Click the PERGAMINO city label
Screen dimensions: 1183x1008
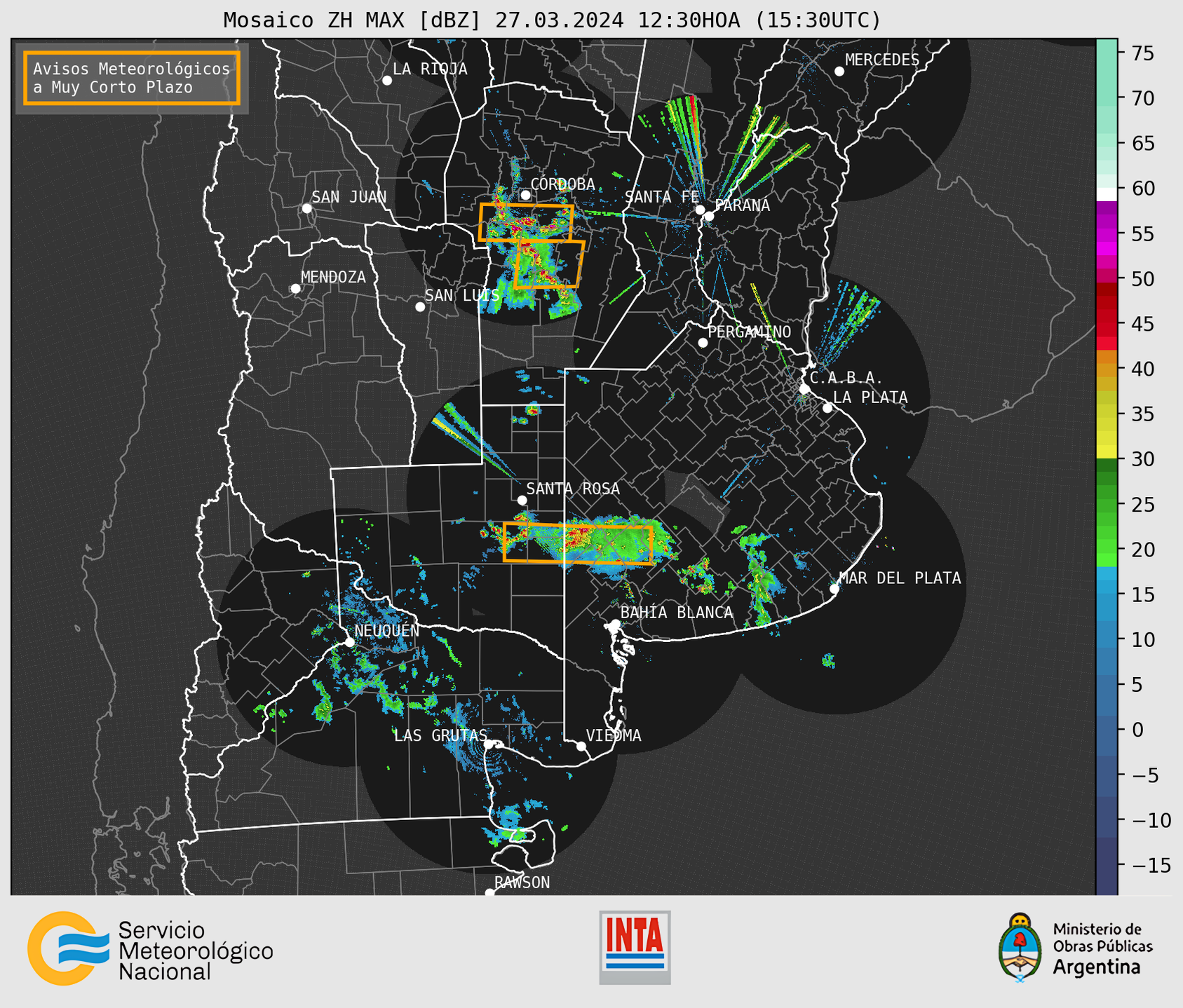[x=749, y=332]
